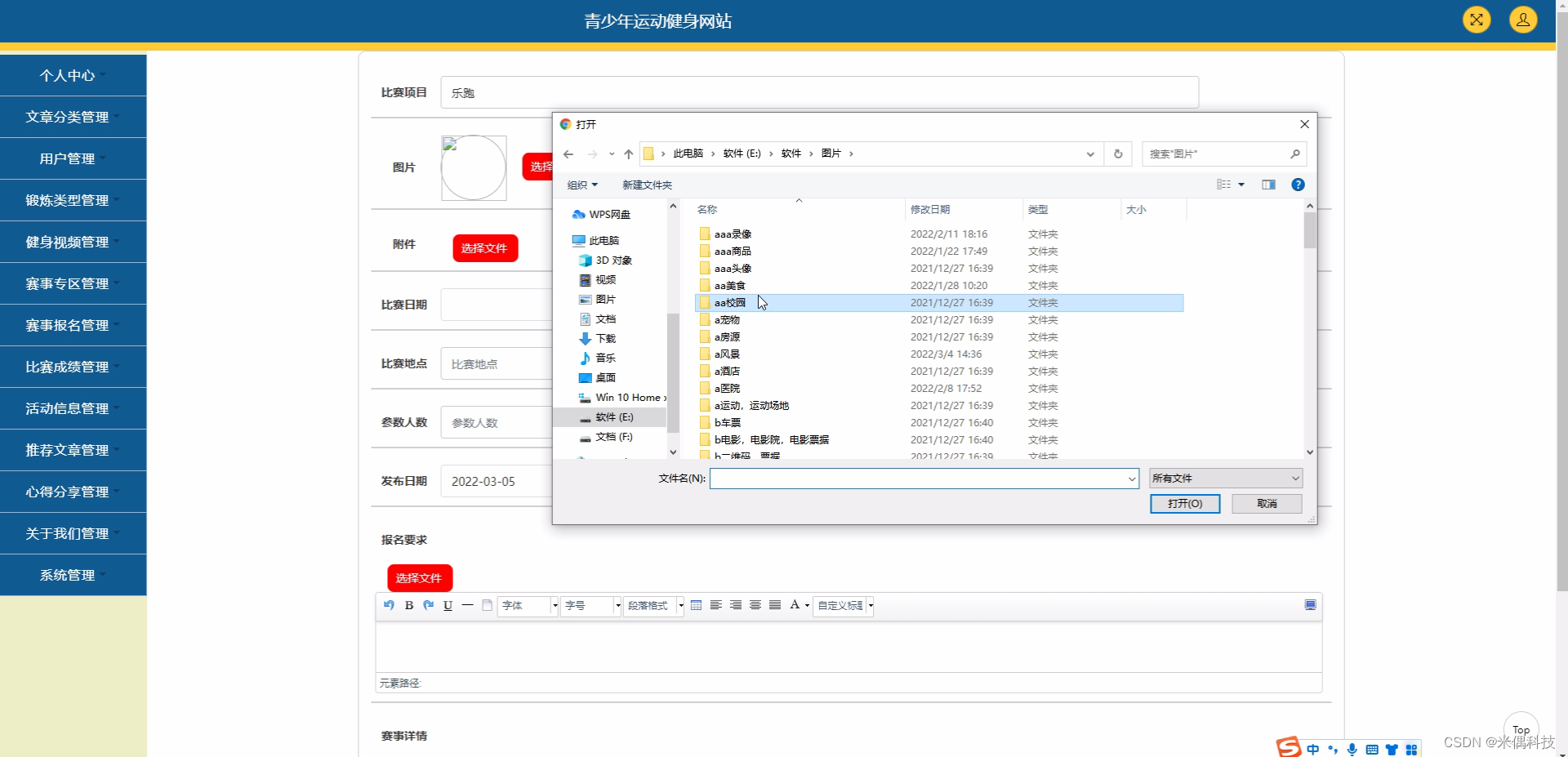Click the search magnifier in file dialog

tap(1295, 154)
